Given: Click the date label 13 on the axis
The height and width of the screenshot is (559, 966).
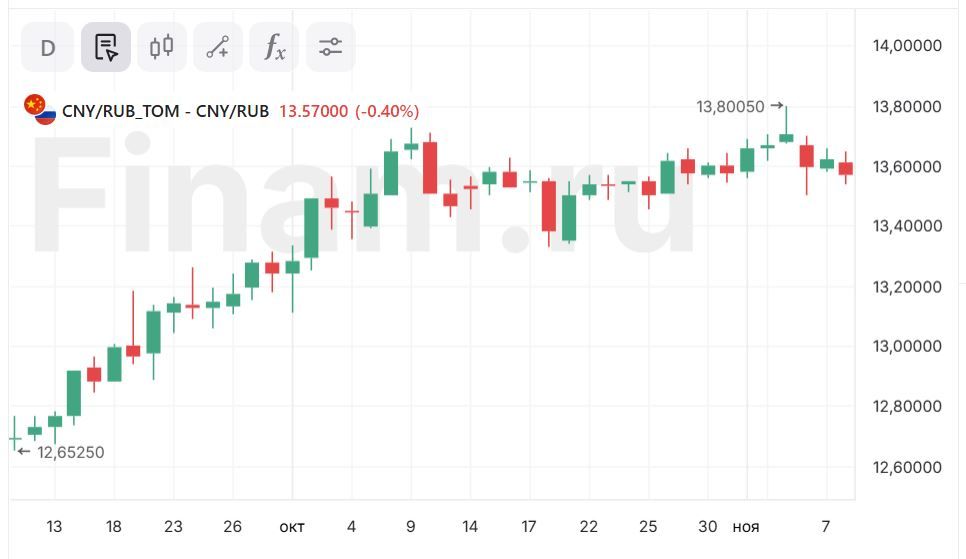Looking at the screenshot, I should pyautogui.click(x=54, y=526).
